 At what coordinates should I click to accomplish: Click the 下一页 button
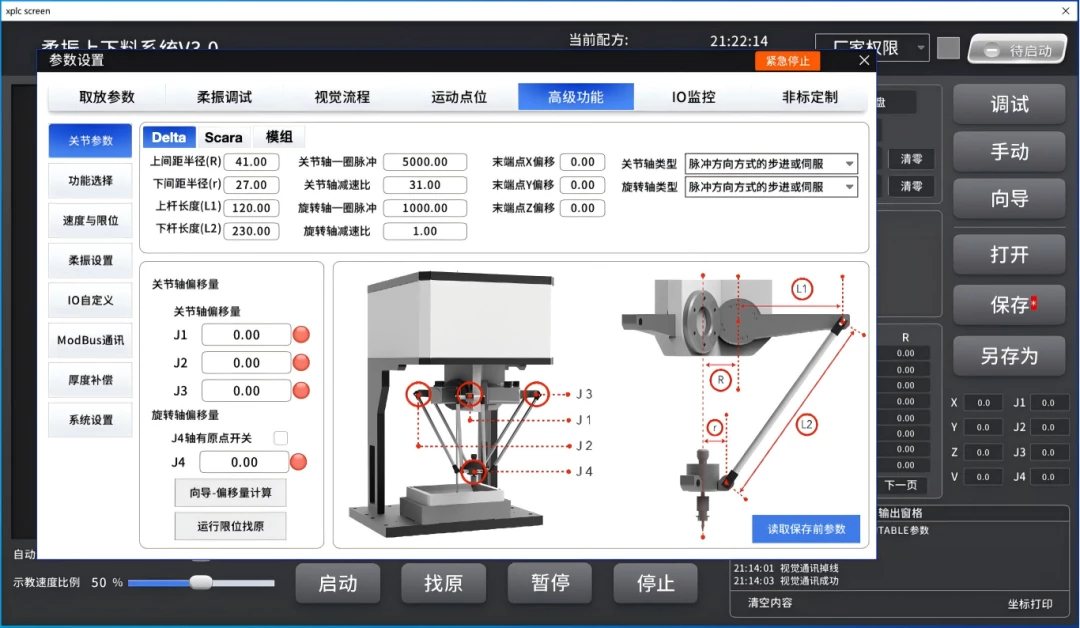pos(900,485)
